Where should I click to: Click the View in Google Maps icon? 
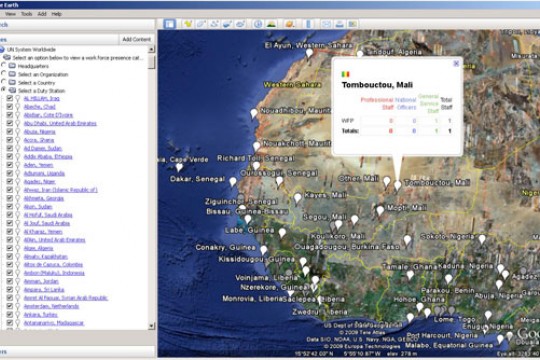(353, 24)
